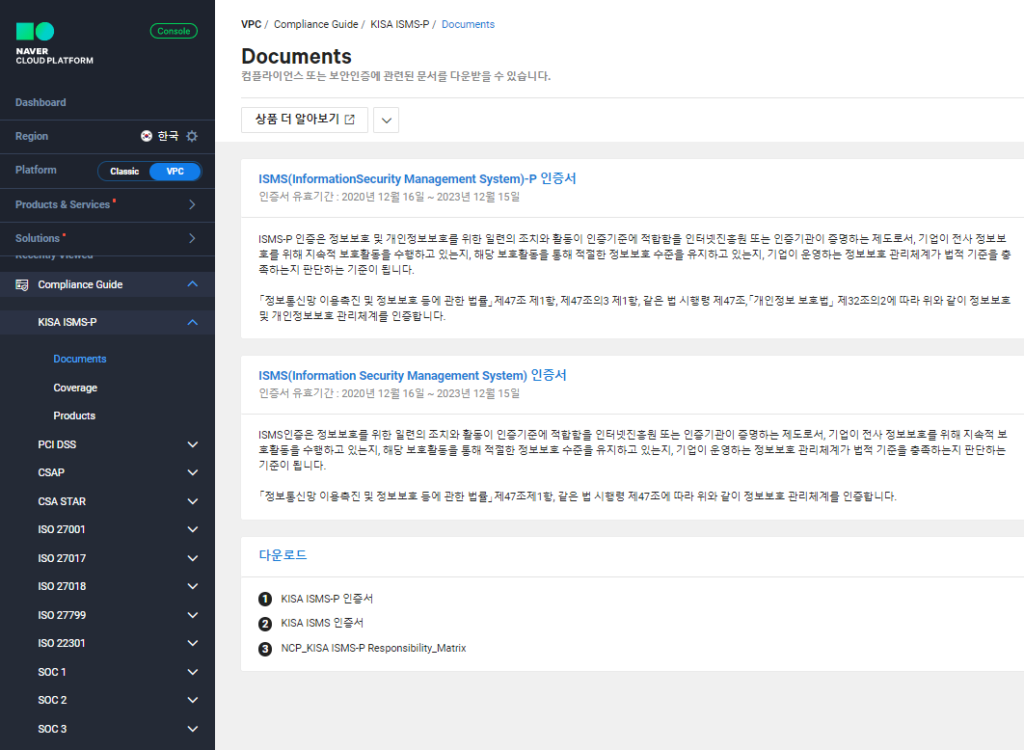
Task: Expand the ISO 27799 chevron
Action: coord(193,615)
